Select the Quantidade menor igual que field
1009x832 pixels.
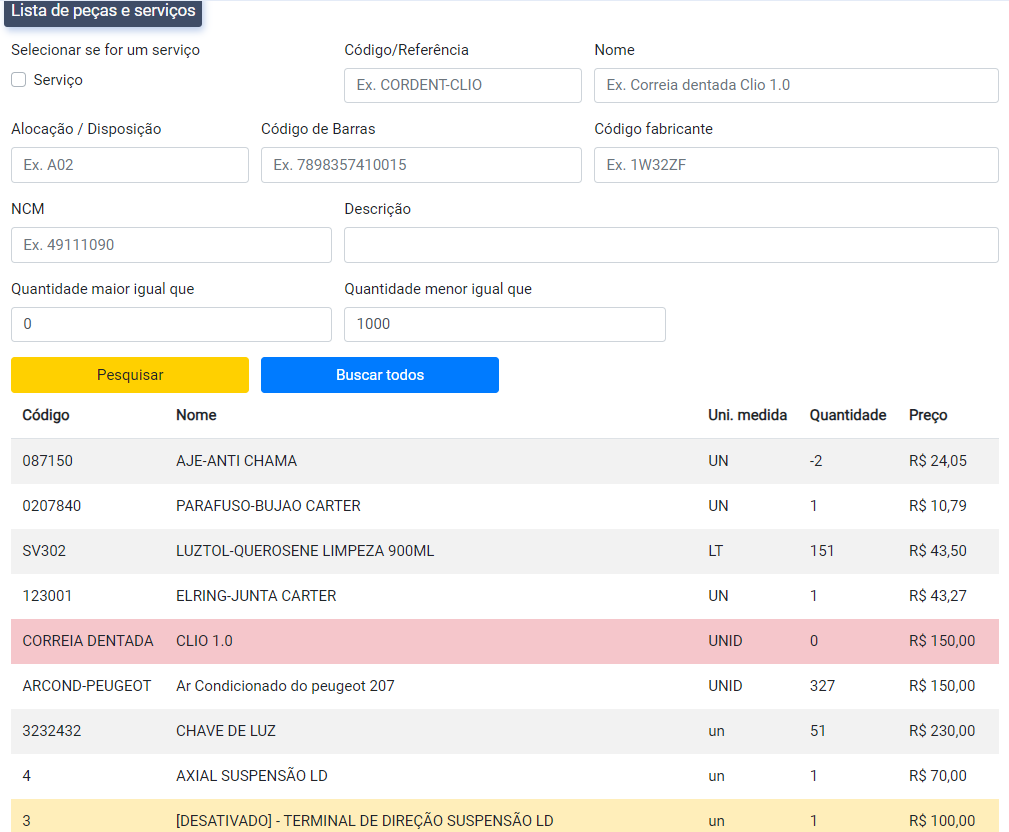tap(504, 324)
